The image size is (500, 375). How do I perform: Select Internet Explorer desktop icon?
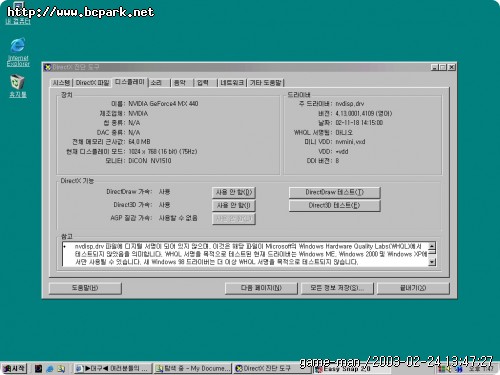[x=18, y=52]
